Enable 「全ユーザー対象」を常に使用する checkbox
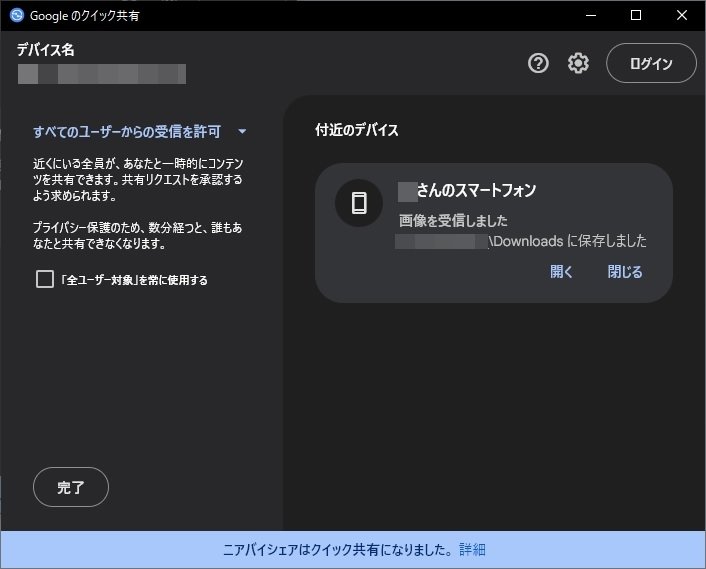The image size is (706, 569). (x=45, y=279)
